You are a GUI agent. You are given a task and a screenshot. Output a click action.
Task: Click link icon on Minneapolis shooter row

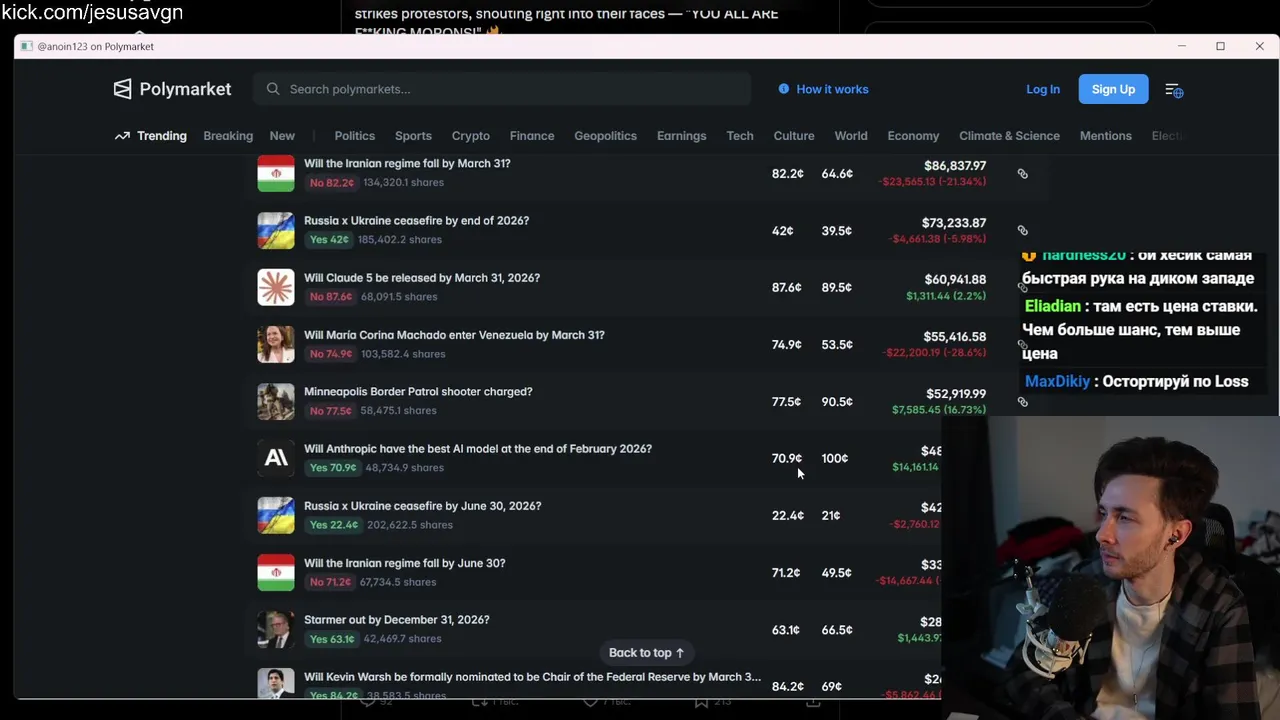click(x=1022, y=402)
